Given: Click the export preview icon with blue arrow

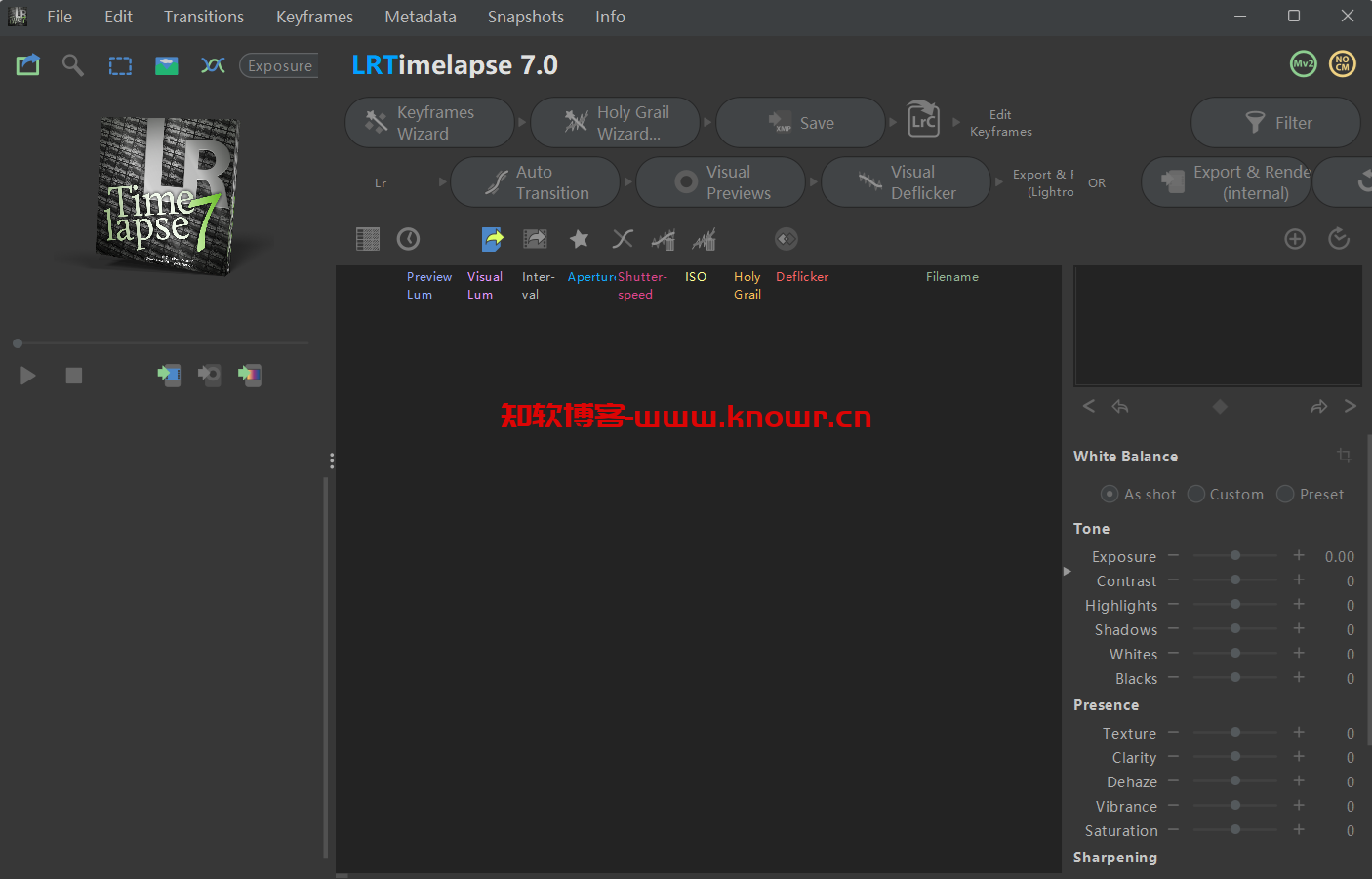Looking at the screenshot, I should [x=28, y=65].
